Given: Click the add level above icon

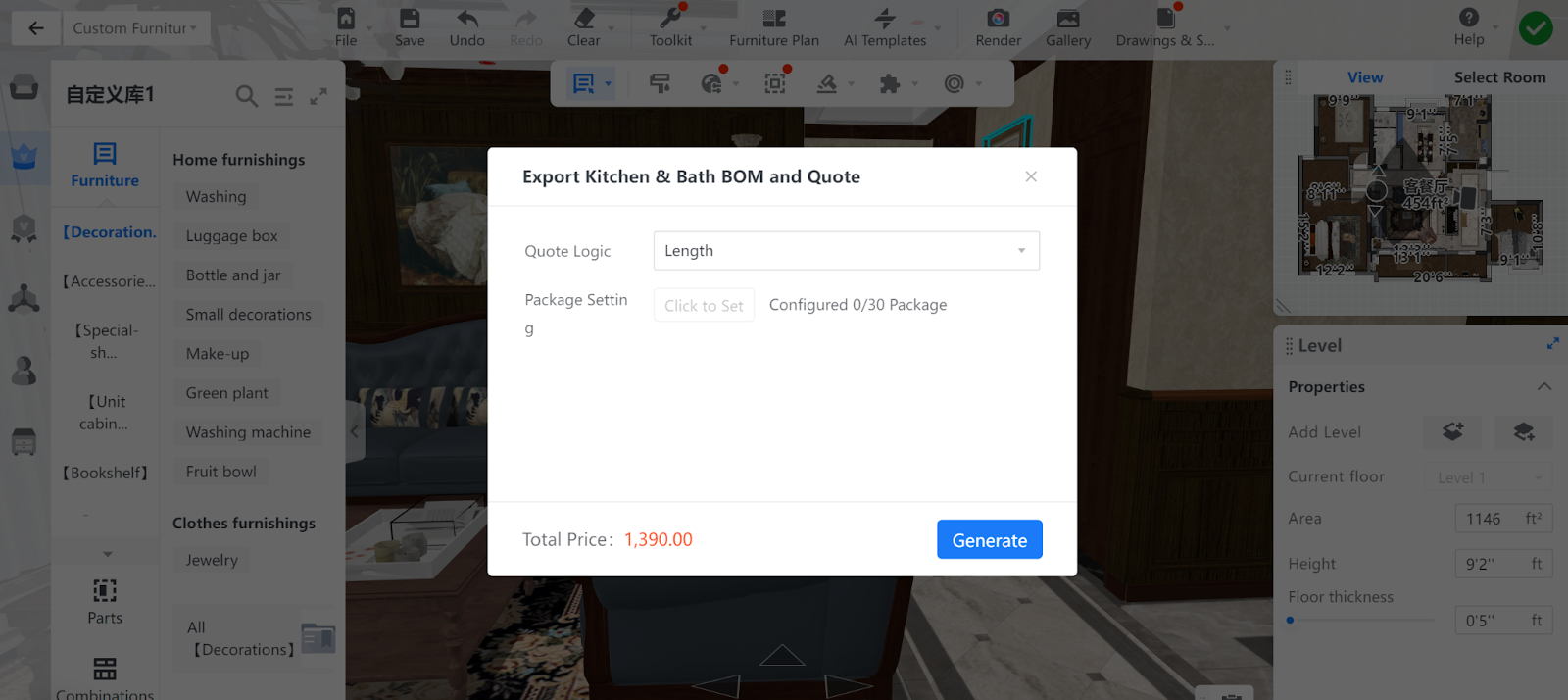Looking at the screenshot, I should 1452,431.
